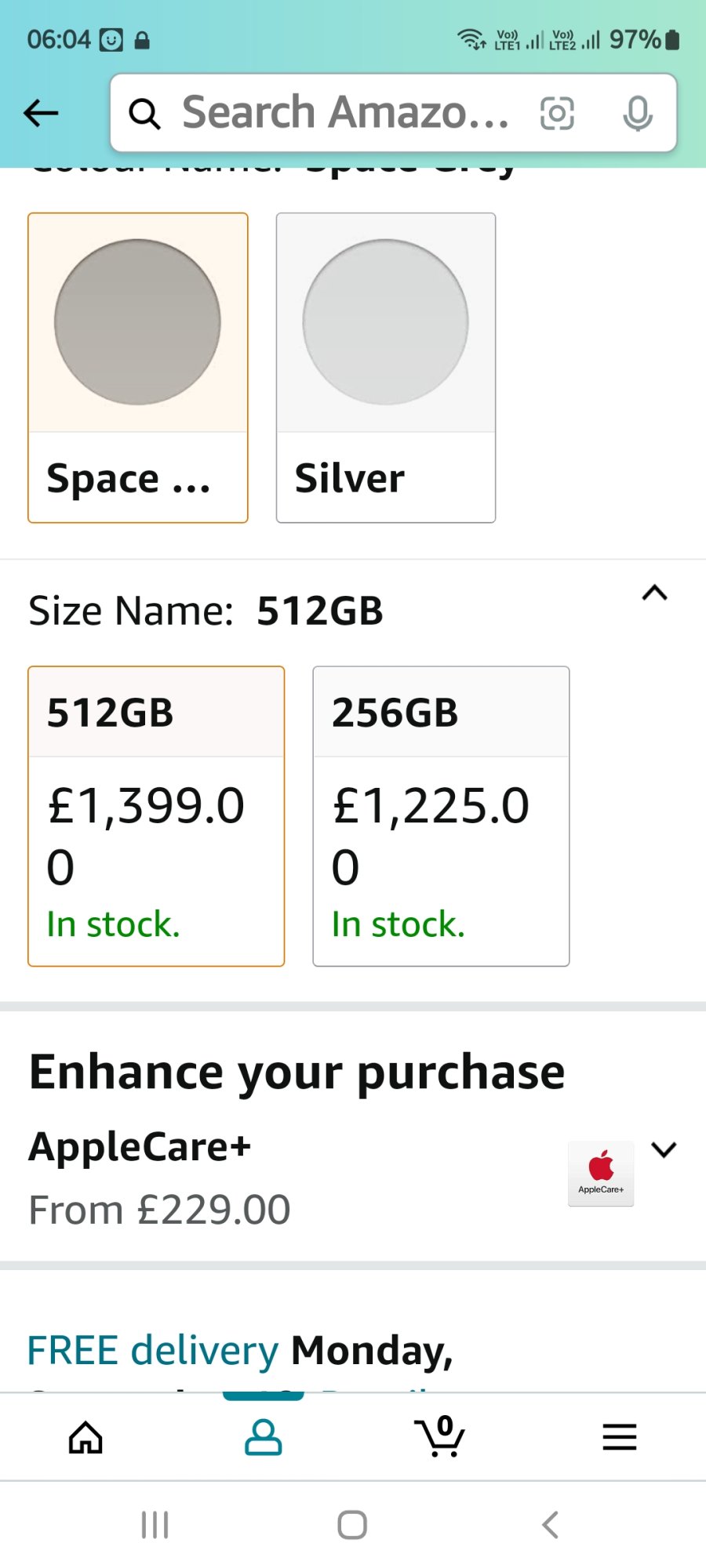Viewport: 706px width, 1568px height.
Task: Tap the search magnifier icon
Action: (145, 114)
